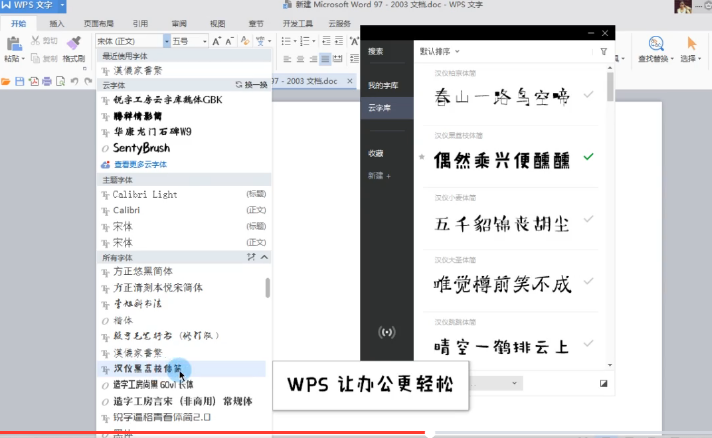The width and height of the screenshot is (712, 438).
Task: Increase font size with the A+ icon
Action: click(x=217, y=41)
